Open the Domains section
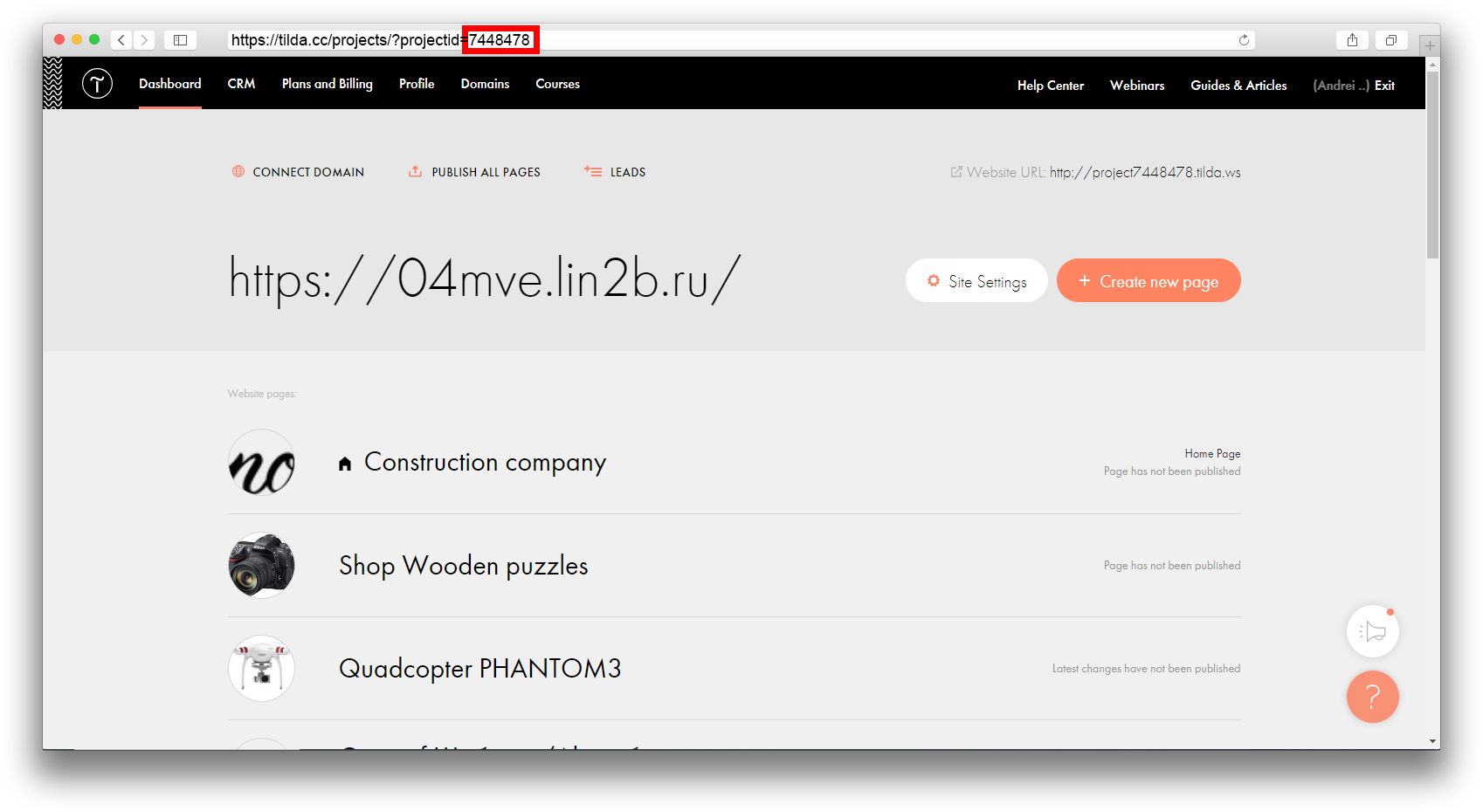Screen dimensions: 1483x812 [x=485, y=84]
